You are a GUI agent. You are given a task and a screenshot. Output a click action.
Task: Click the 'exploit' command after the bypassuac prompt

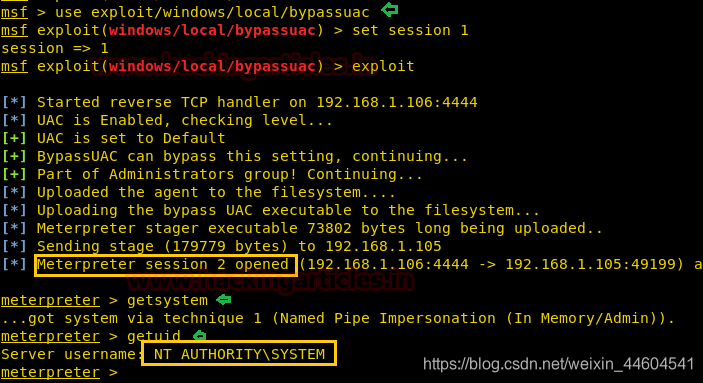pyautogui.click(x=383, y=66)
